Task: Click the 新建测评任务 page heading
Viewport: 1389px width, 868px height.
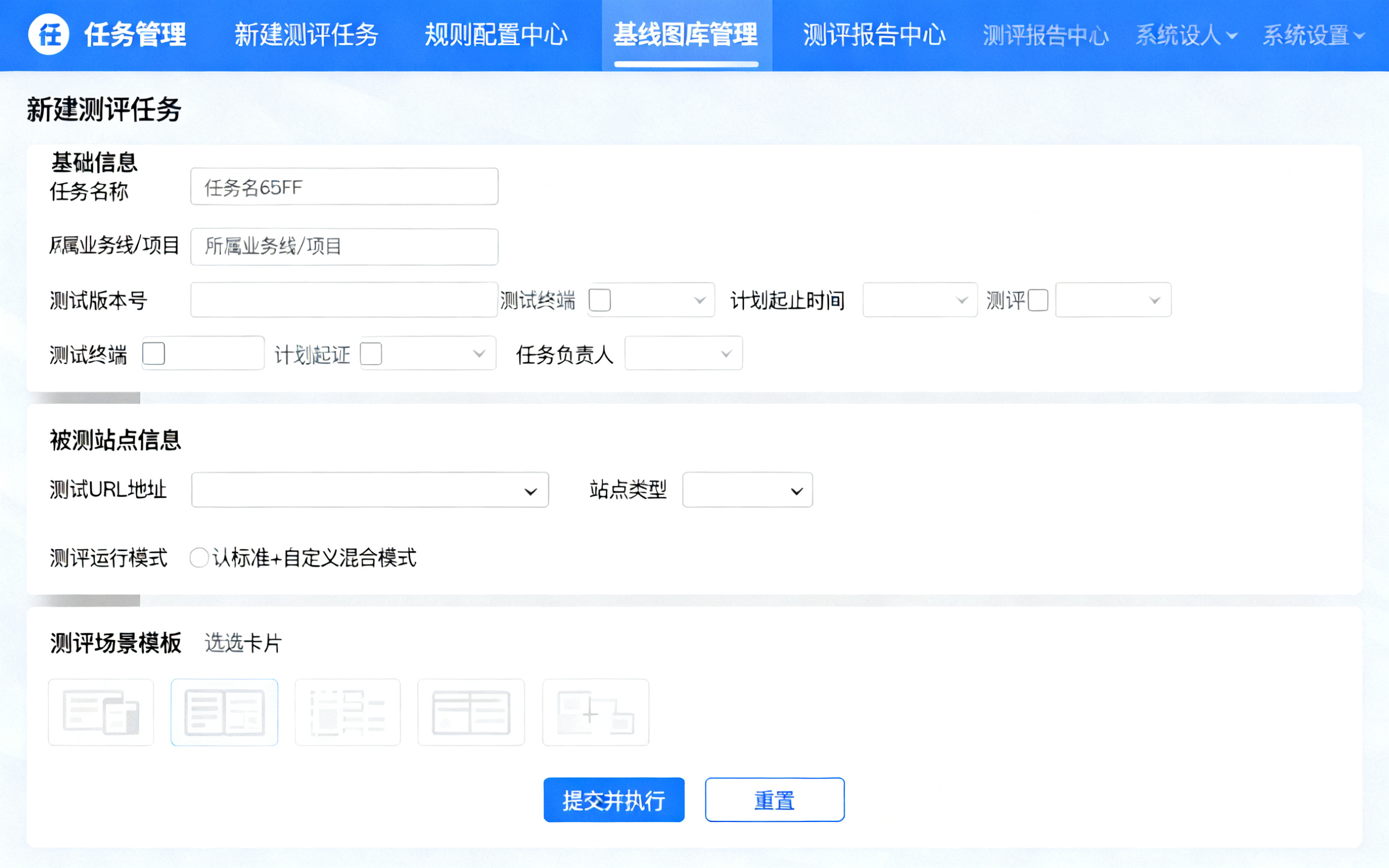Action: 104,110
